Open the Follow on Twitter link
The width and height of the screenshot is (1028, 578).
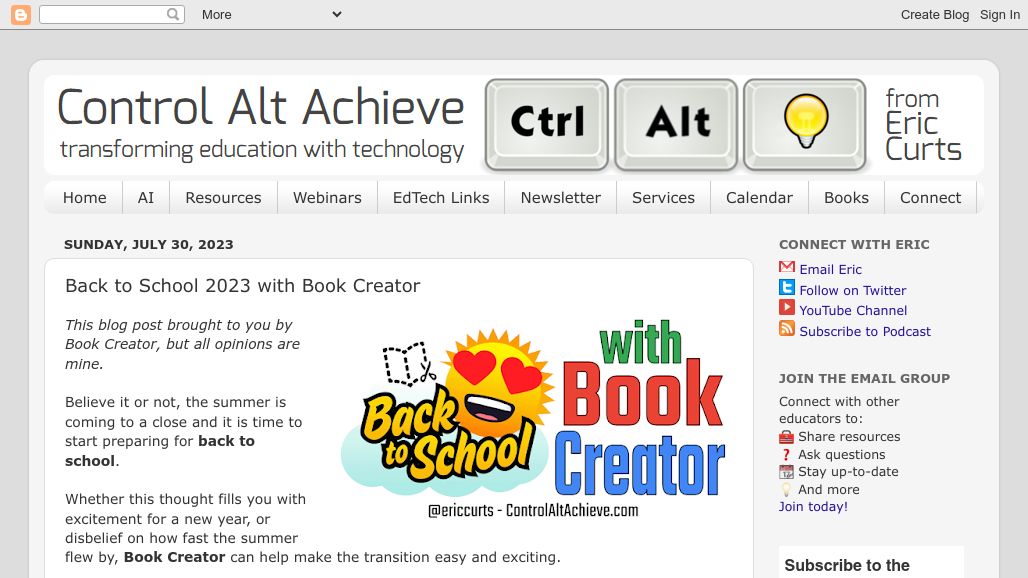pyautogui.click(x=852, y=290)
